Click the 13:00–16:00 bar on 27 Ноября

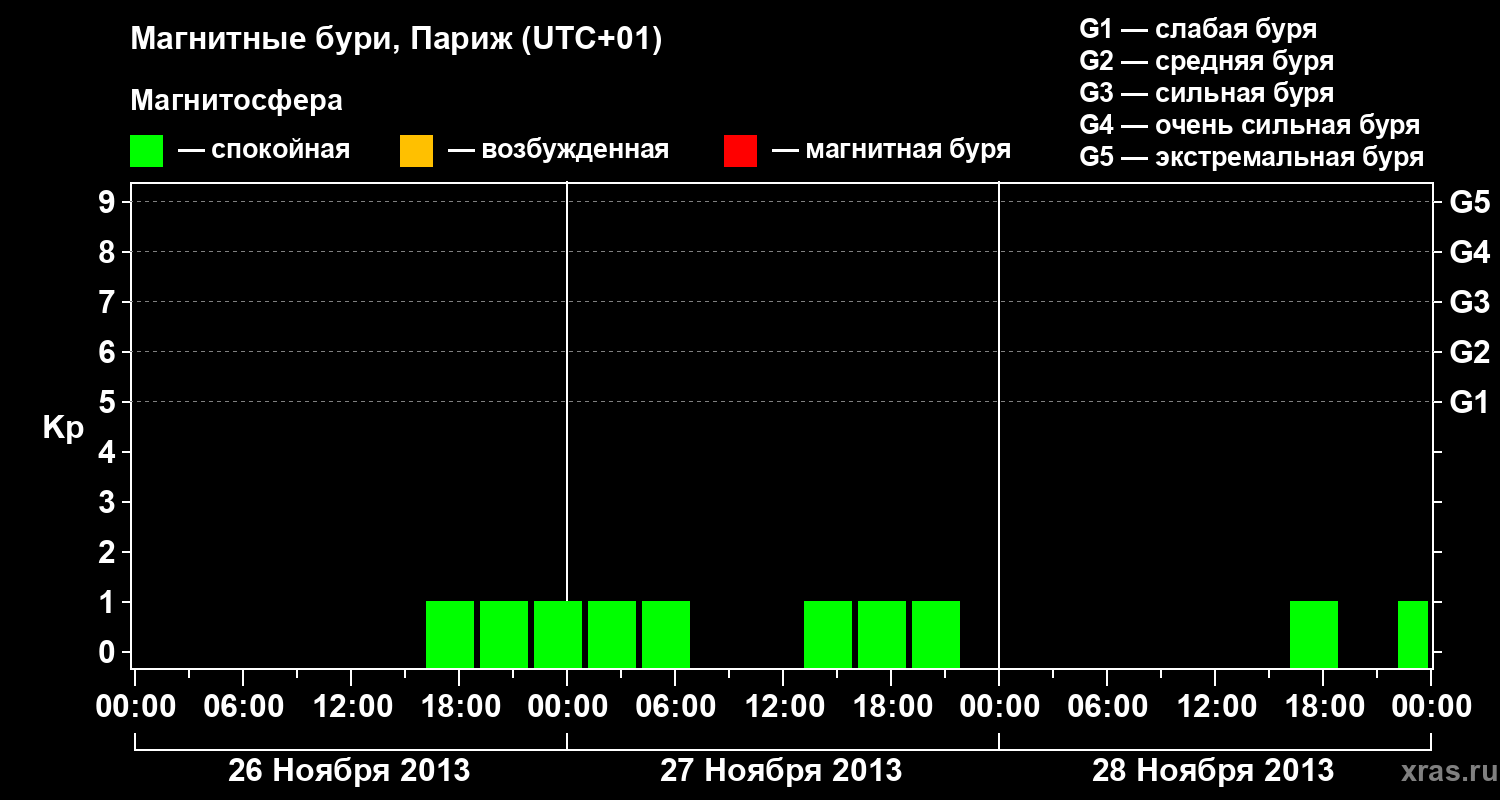click(828, 634)
